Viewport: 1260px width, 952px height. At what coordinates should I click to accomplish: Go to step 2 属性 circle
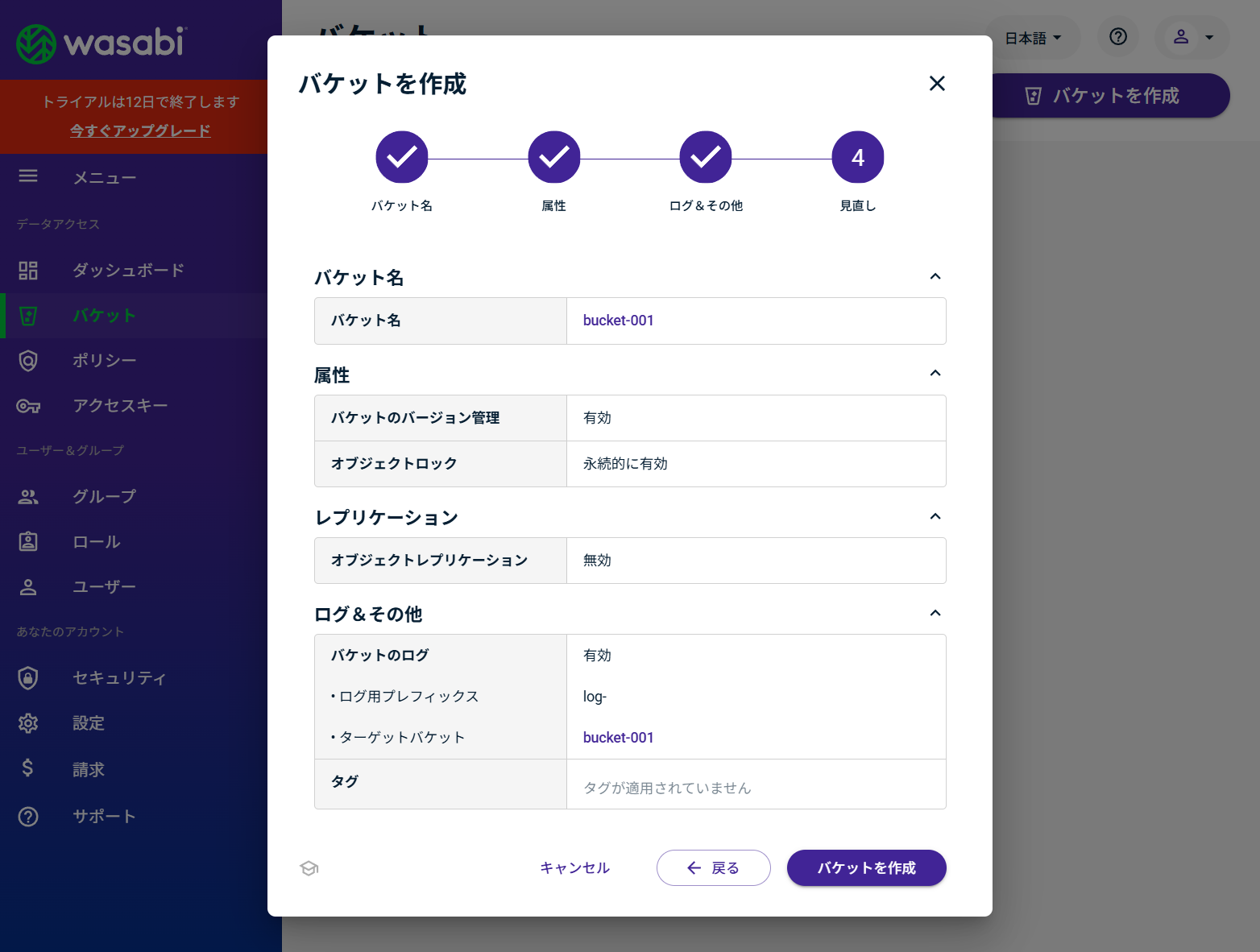554,157
